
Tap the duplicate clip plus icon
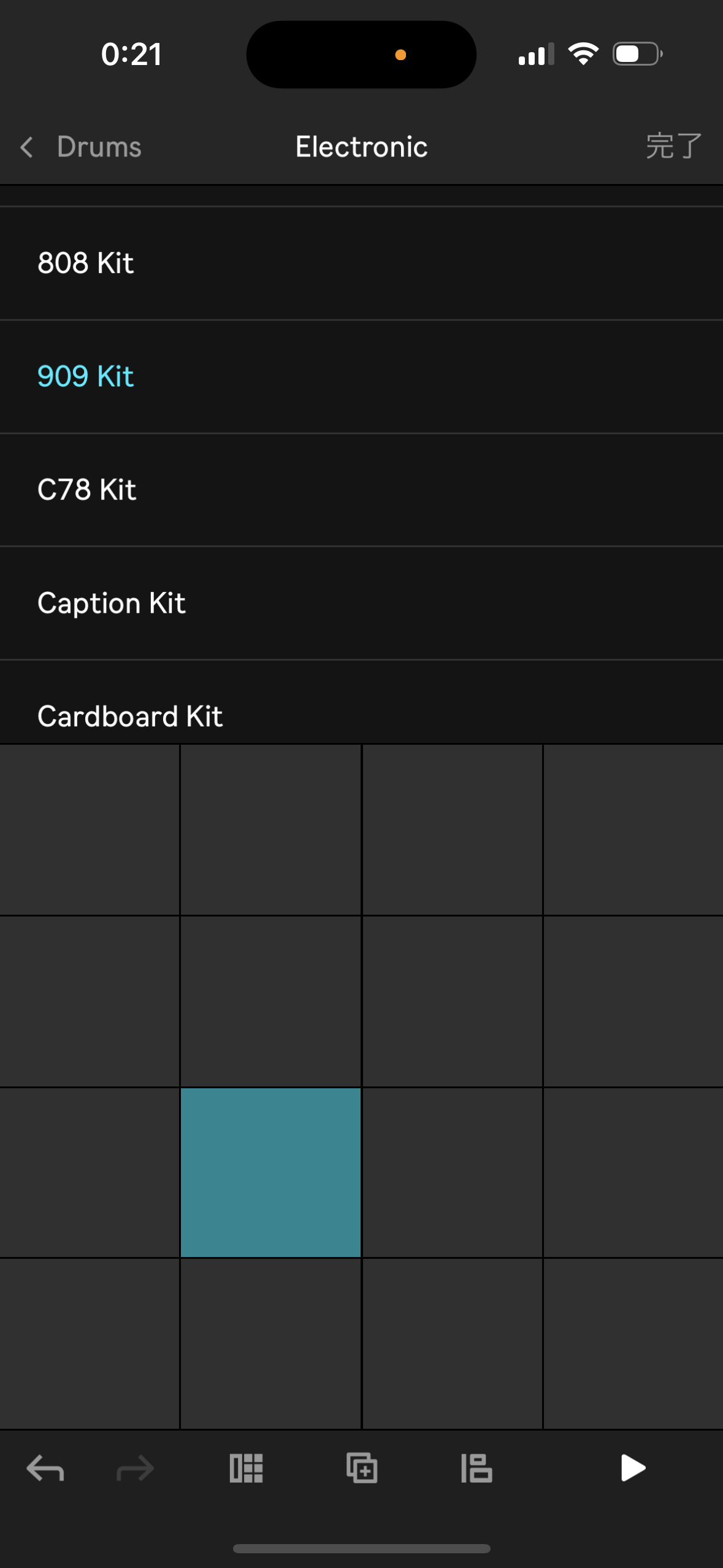pos(362,1468)
